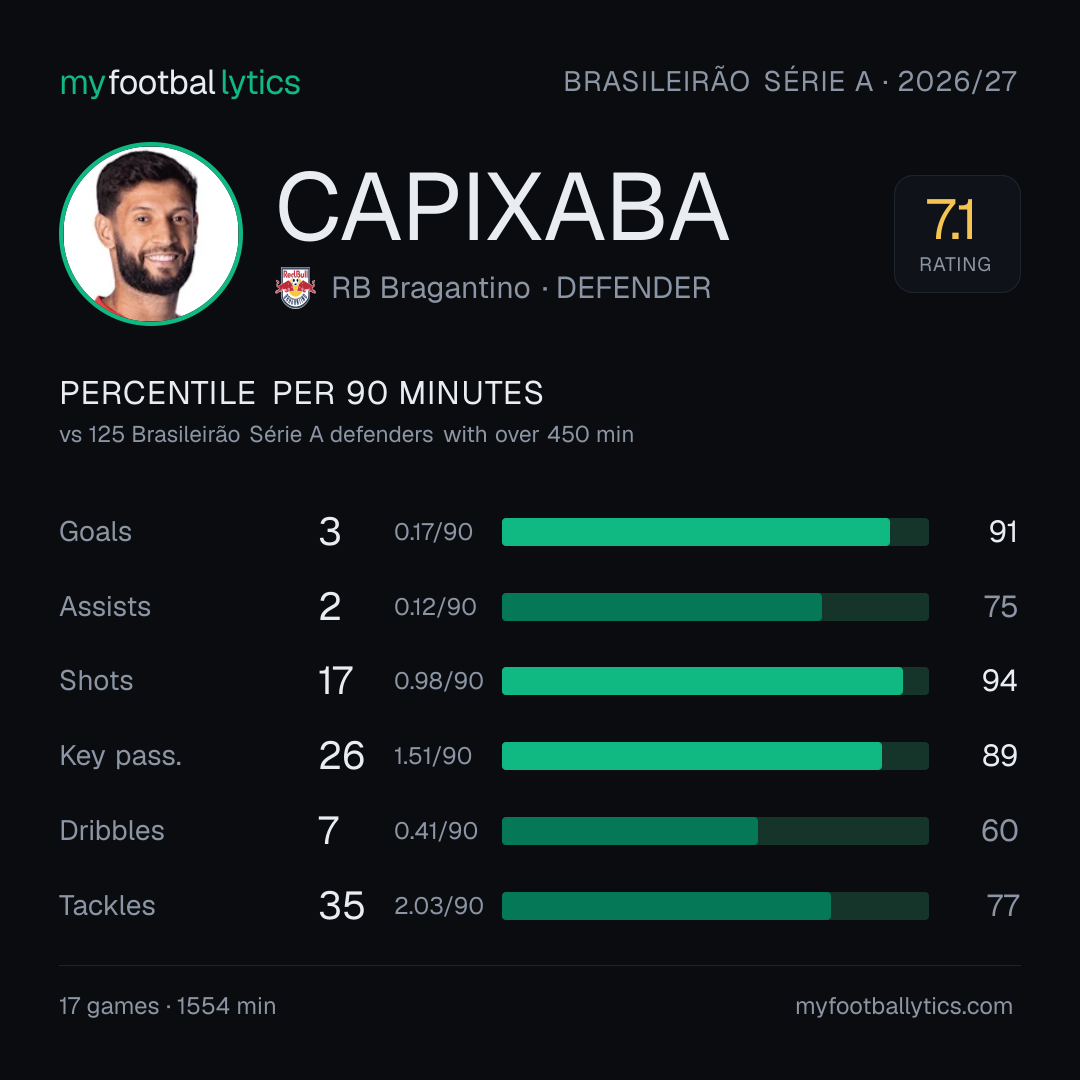Image resolution: width=1080 pixels, height=1080 pixels.
Task: Select the 17 games 1554 min footer
Action: click(167, 1006)
